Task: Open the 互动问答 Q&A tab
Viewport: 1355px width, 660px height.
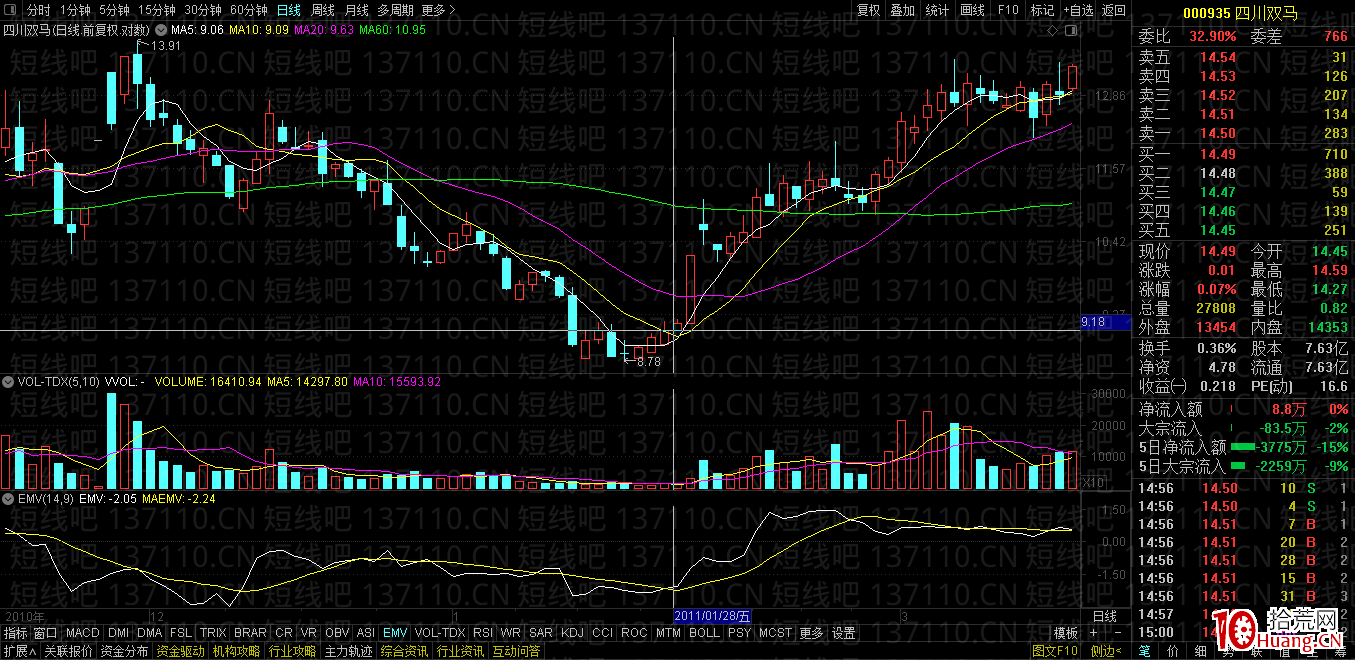Action: tap(517, 651)
